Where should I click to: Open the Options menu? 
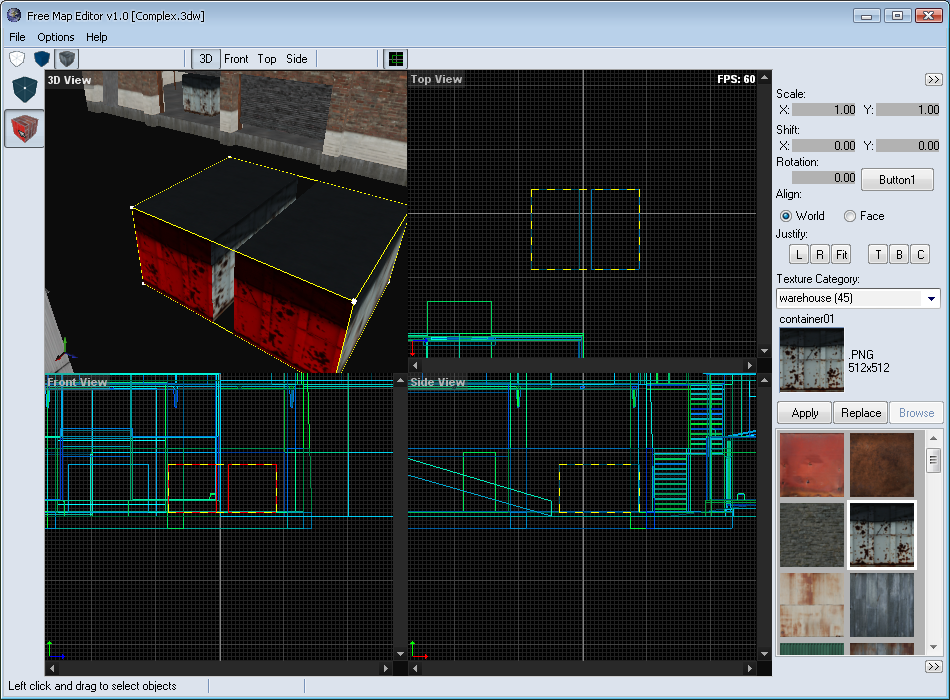56,37
